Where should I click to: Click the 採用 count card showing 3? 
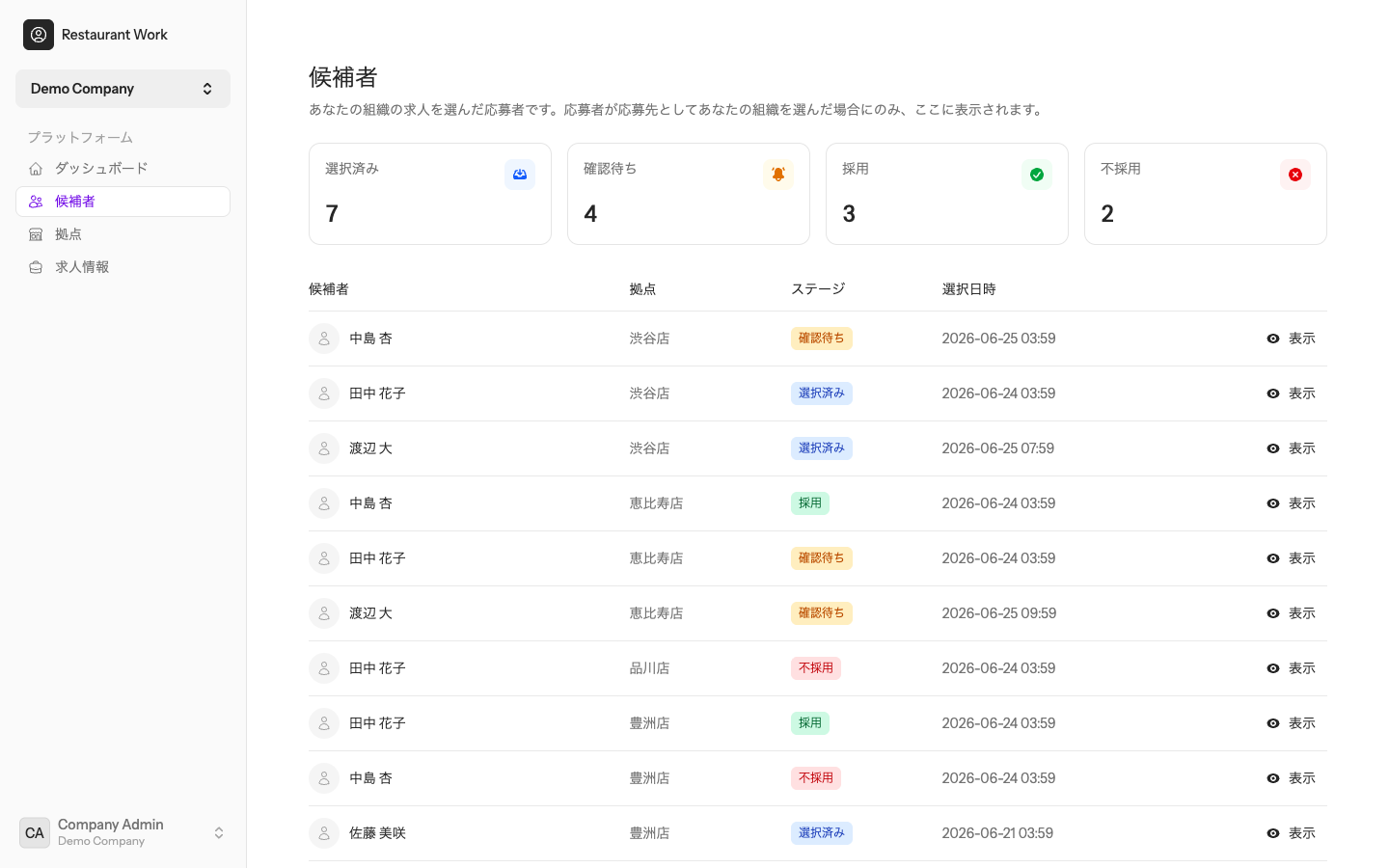point(947,194)
